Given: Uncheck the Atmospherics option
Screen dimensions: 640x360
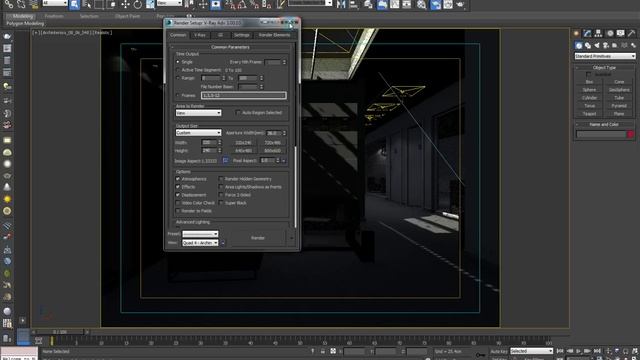Looking at the screenshot, I should tap(178, 179).
